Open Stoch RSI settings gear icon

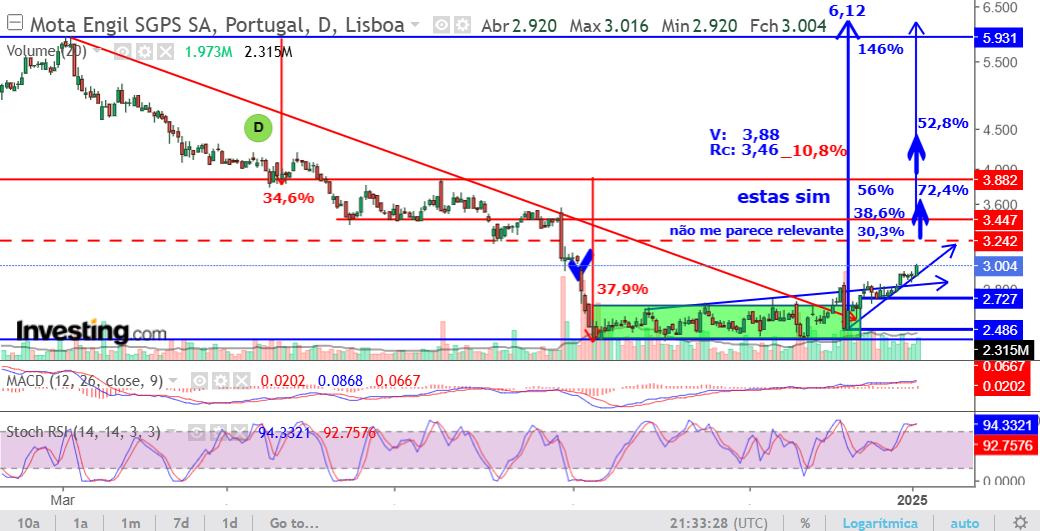218,433
